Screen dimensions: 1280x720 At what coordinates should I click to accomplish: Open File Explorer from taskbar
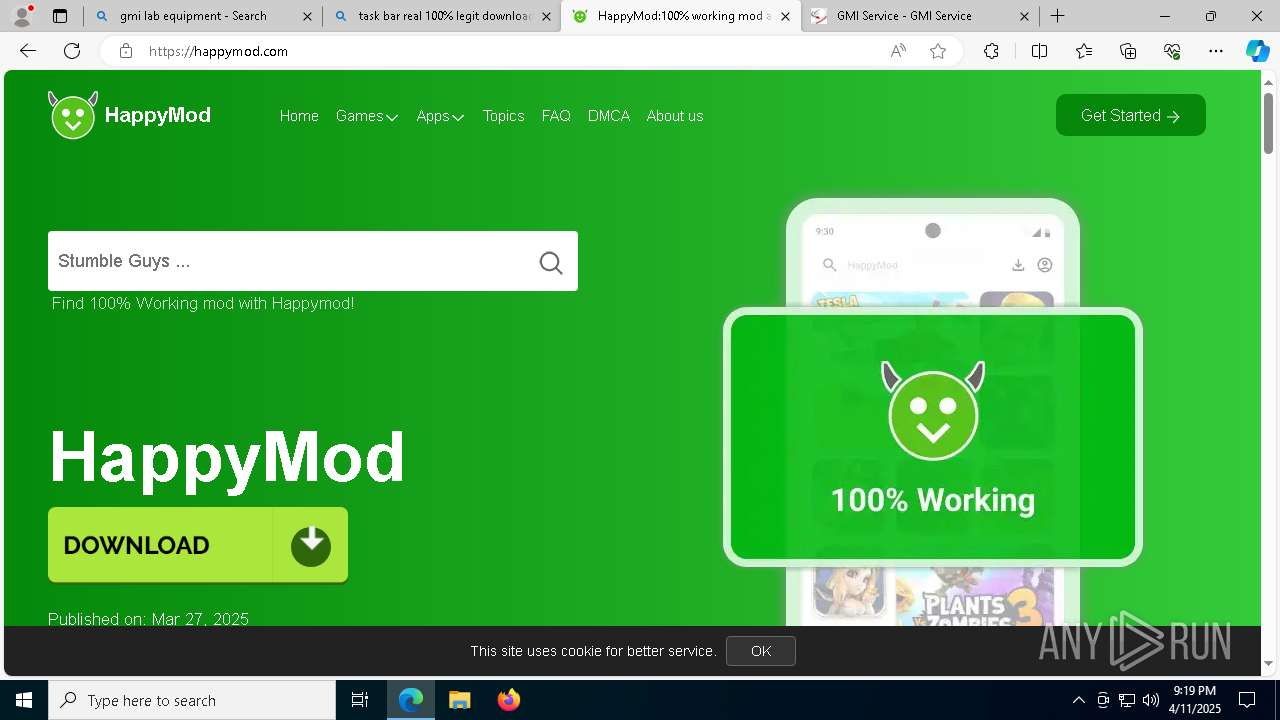point(459,700)
